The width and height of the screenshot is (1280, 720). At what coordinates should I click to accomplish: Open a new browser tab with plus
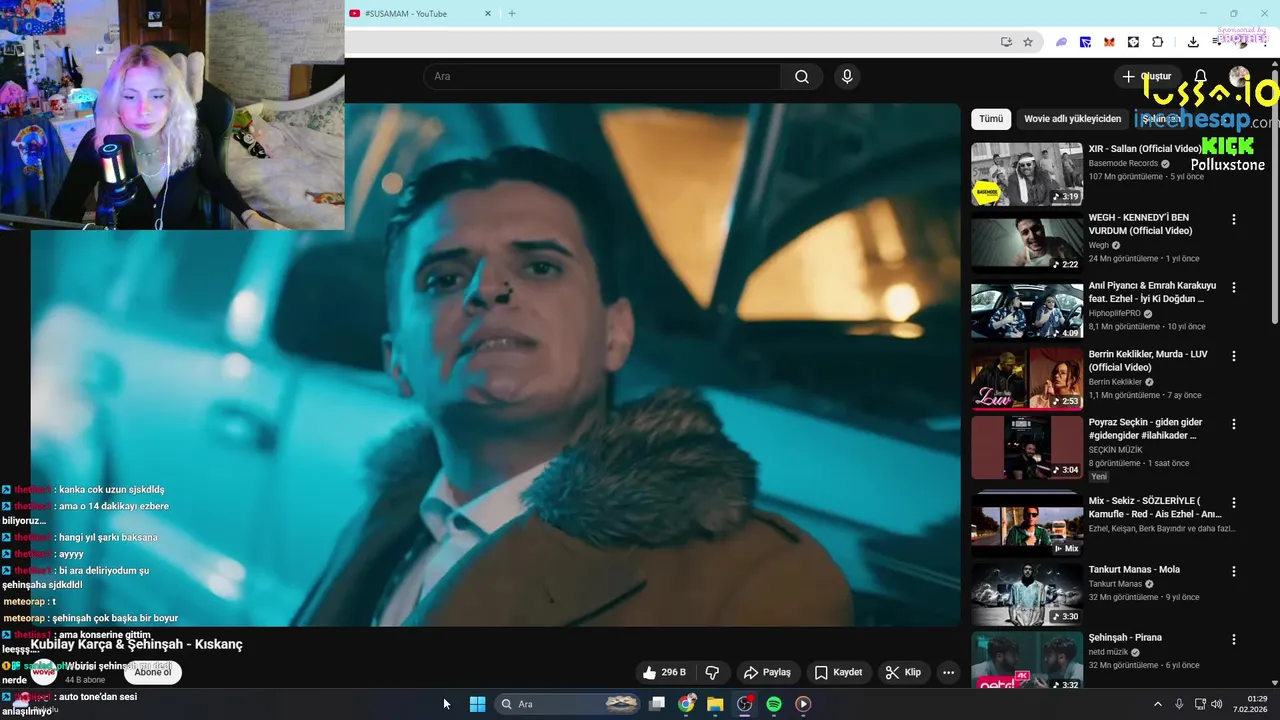(512, 13)
